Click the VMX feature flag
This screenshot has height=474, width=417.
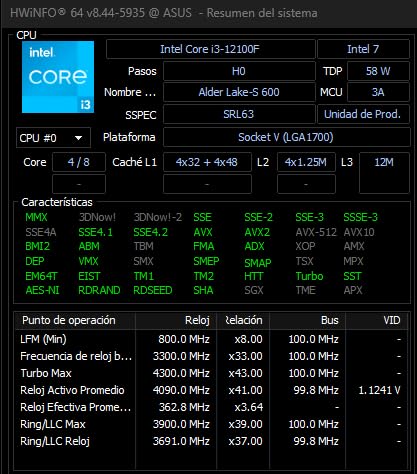pyautogui.click(x=88, y=261)
